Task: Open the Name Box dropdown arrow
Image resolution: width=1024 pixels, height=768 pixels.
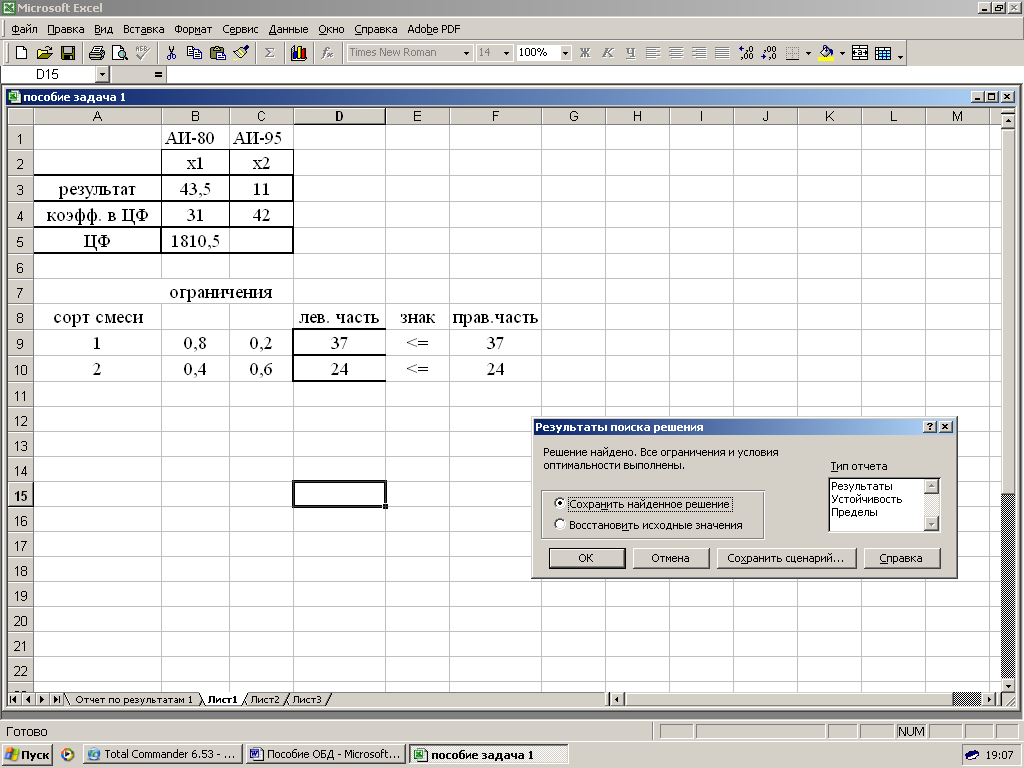Action: (x=102, y=74)
